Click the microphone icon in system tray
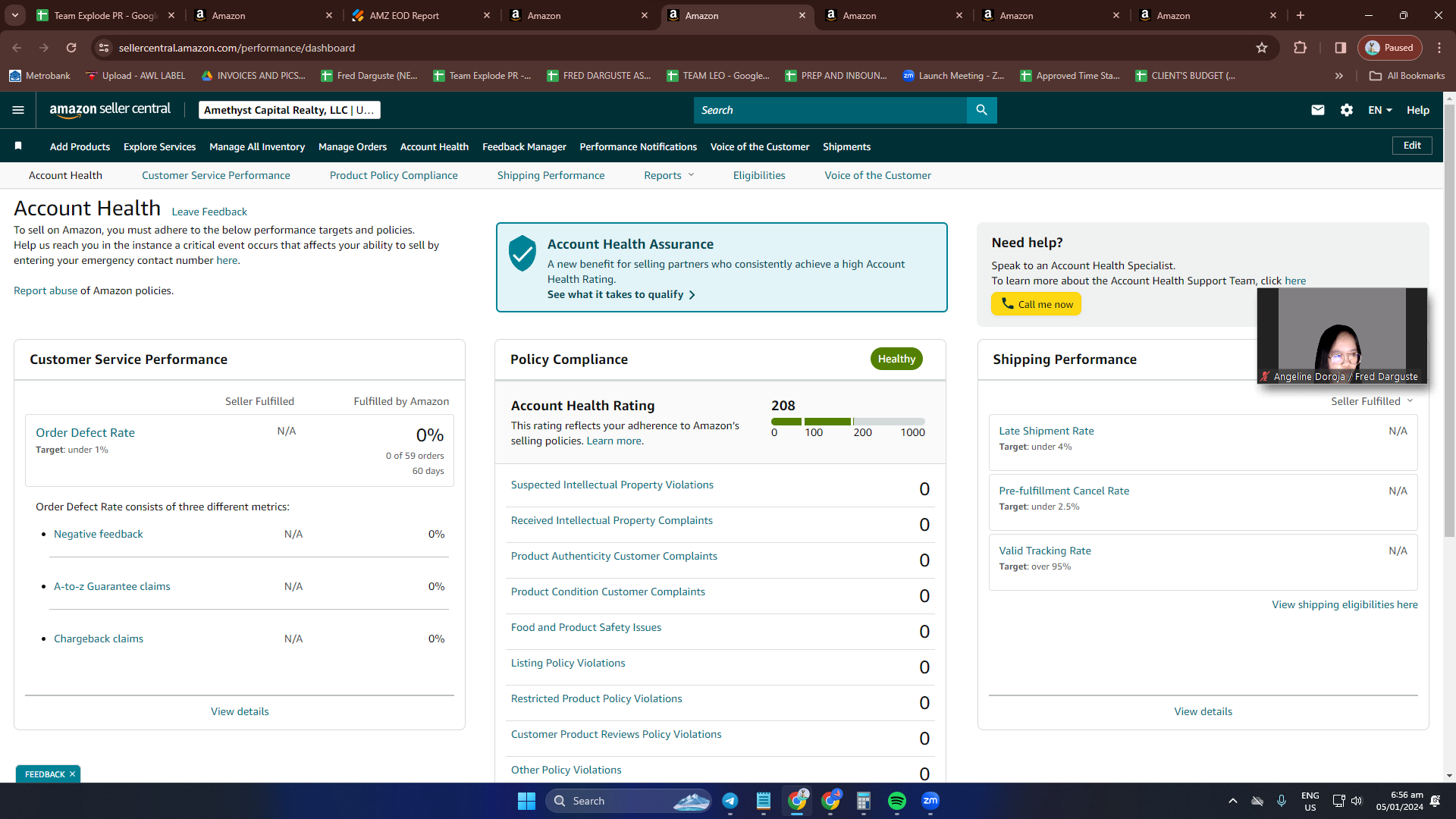Viewport: 1456px width, 819px height. [x=1282, y=801]
